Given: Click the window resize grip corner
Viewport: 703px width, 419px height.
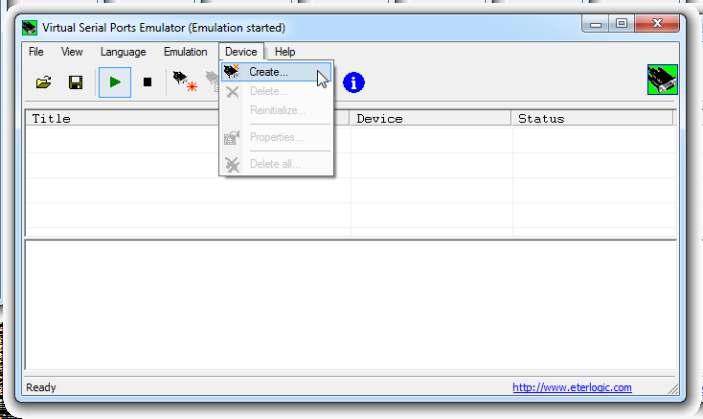Looking at the screenshot, I should pyautogui.click(x=673, y=389).
